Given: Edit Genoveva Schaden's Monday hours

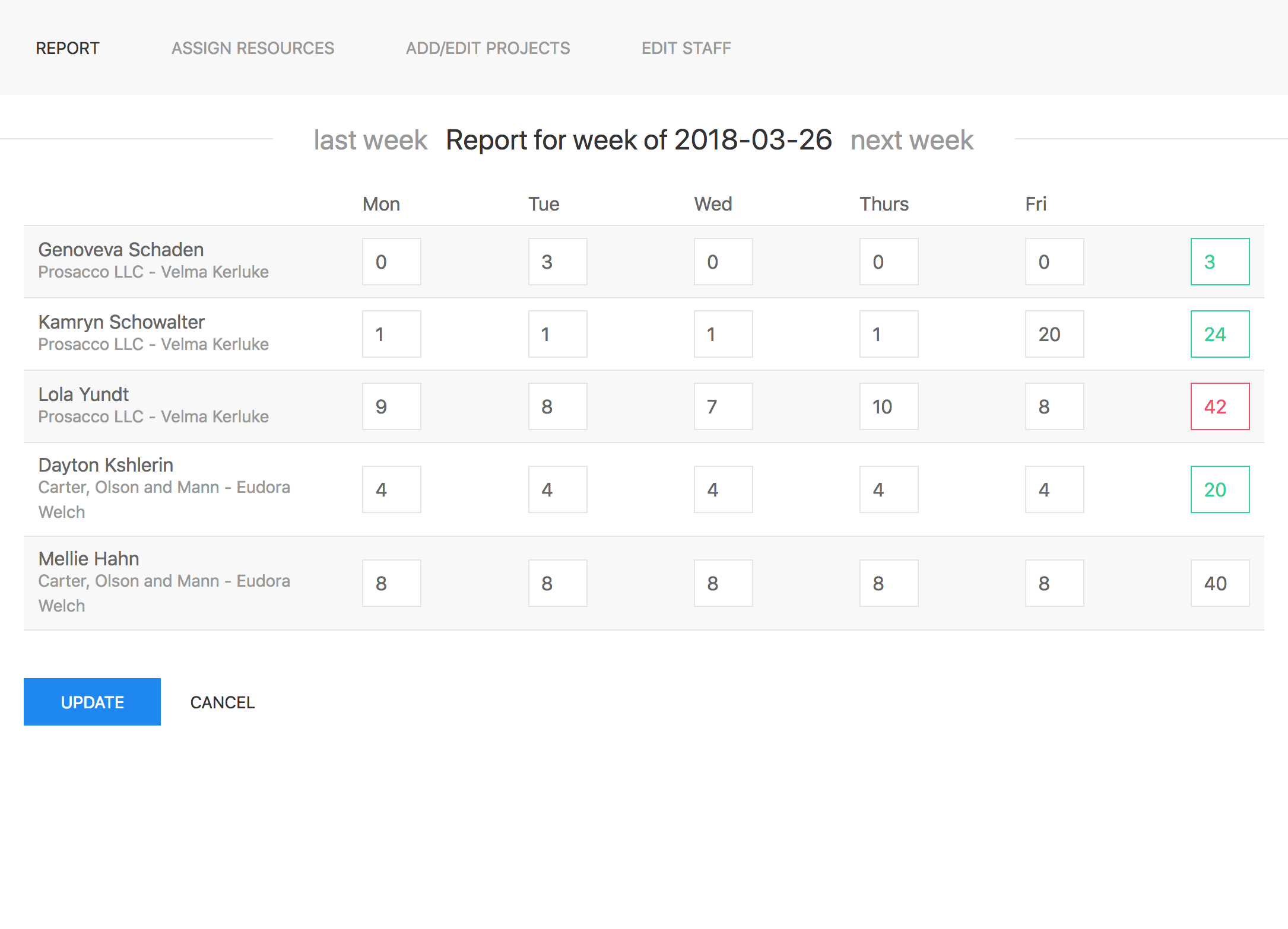Looking at the screenshot, I should point(392,262).
